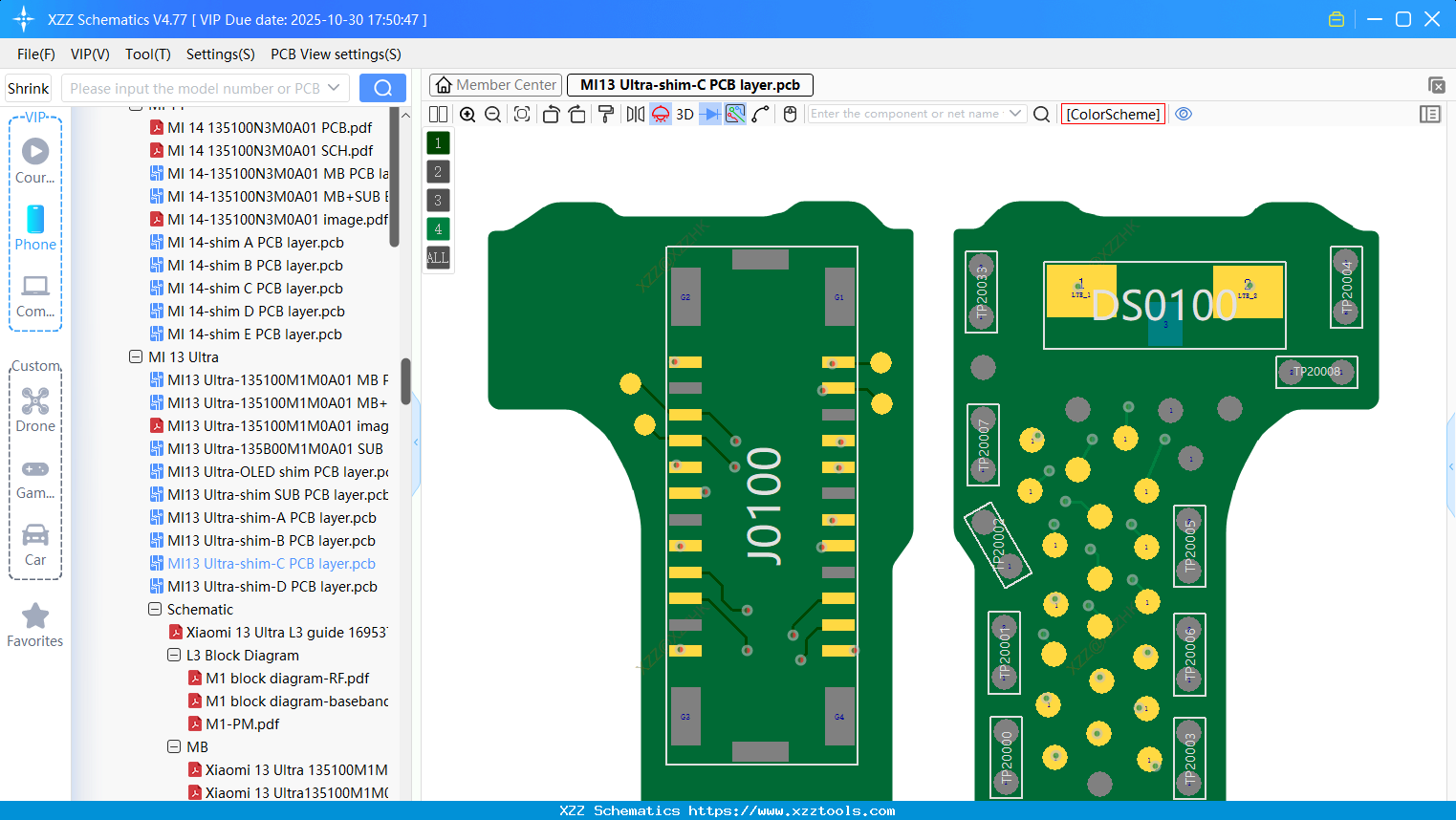The image size is (1456, 820).
Task: Activate the mirror flip tool
Action: tap(633, 114)
